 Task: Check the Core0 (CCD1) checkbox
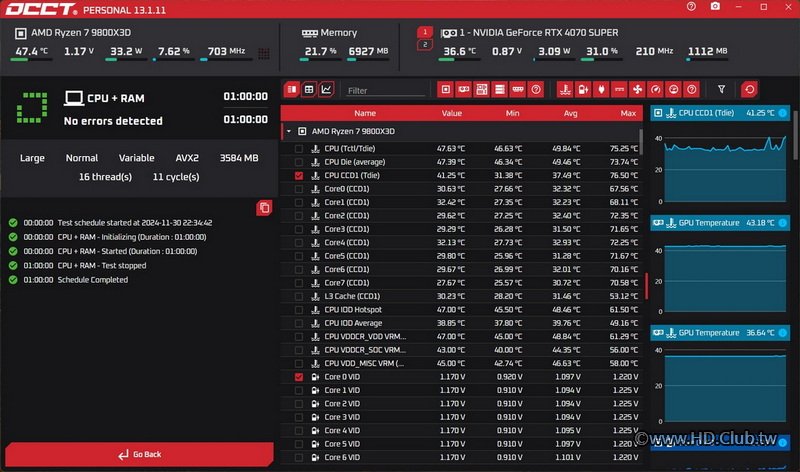pyautogui.click(x=299, y=189)
